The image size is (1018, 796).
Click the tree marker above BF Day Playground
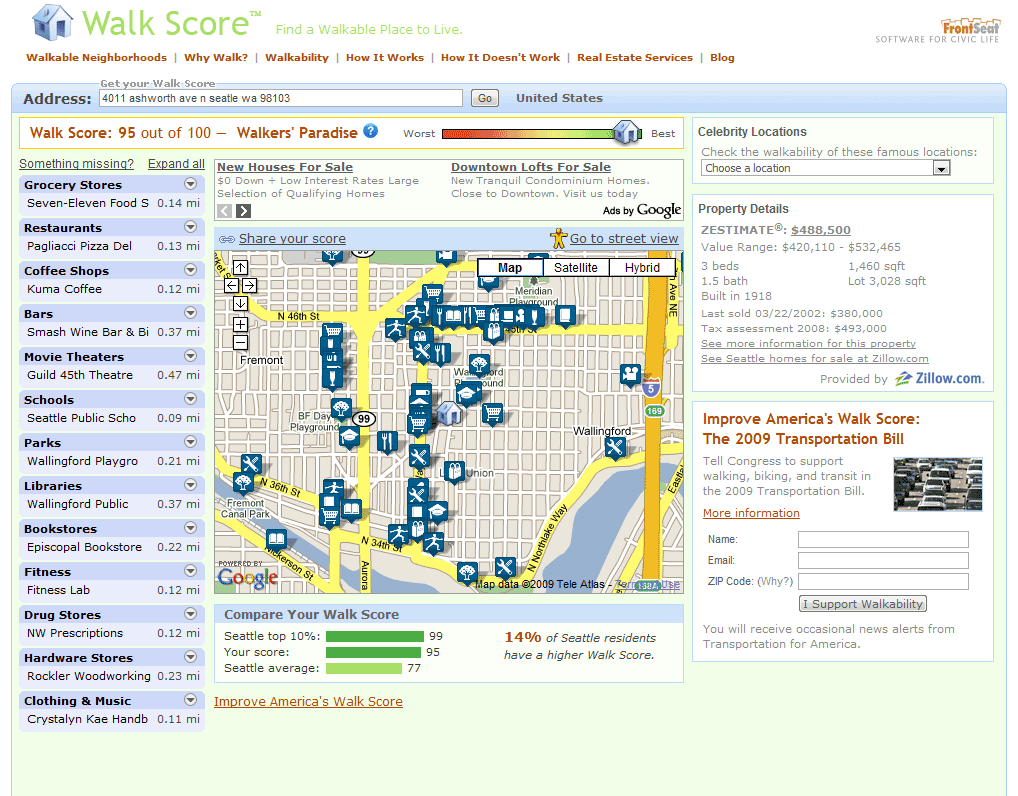[x=341, y=408]
